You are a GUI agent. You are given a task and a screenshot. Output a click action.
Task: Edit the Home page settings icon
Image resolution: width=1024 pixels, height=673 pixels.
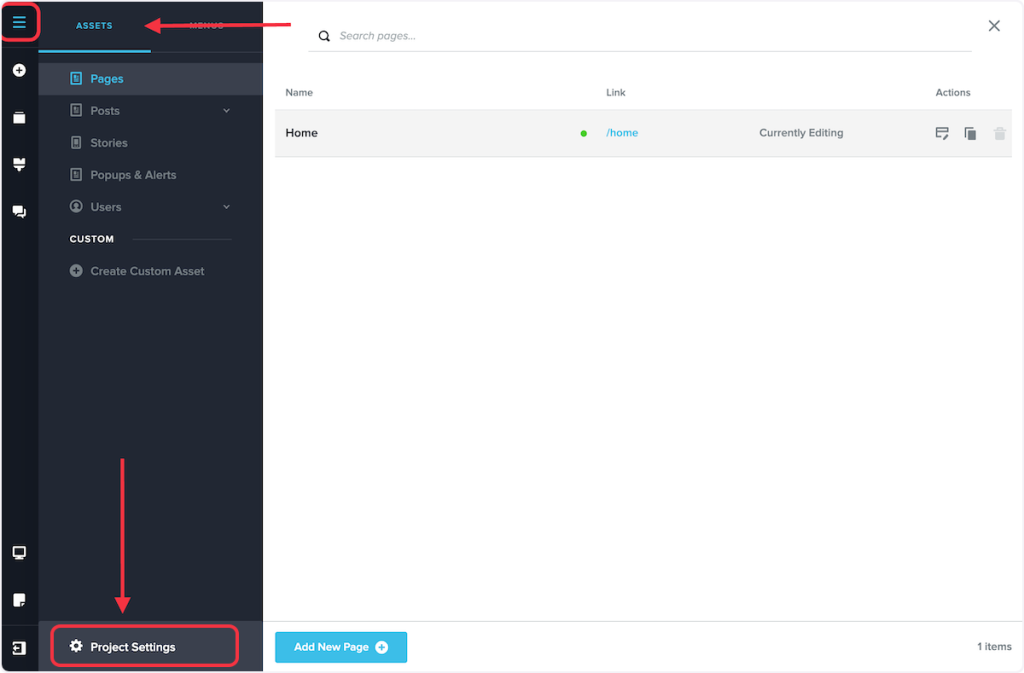pos(942,133)
